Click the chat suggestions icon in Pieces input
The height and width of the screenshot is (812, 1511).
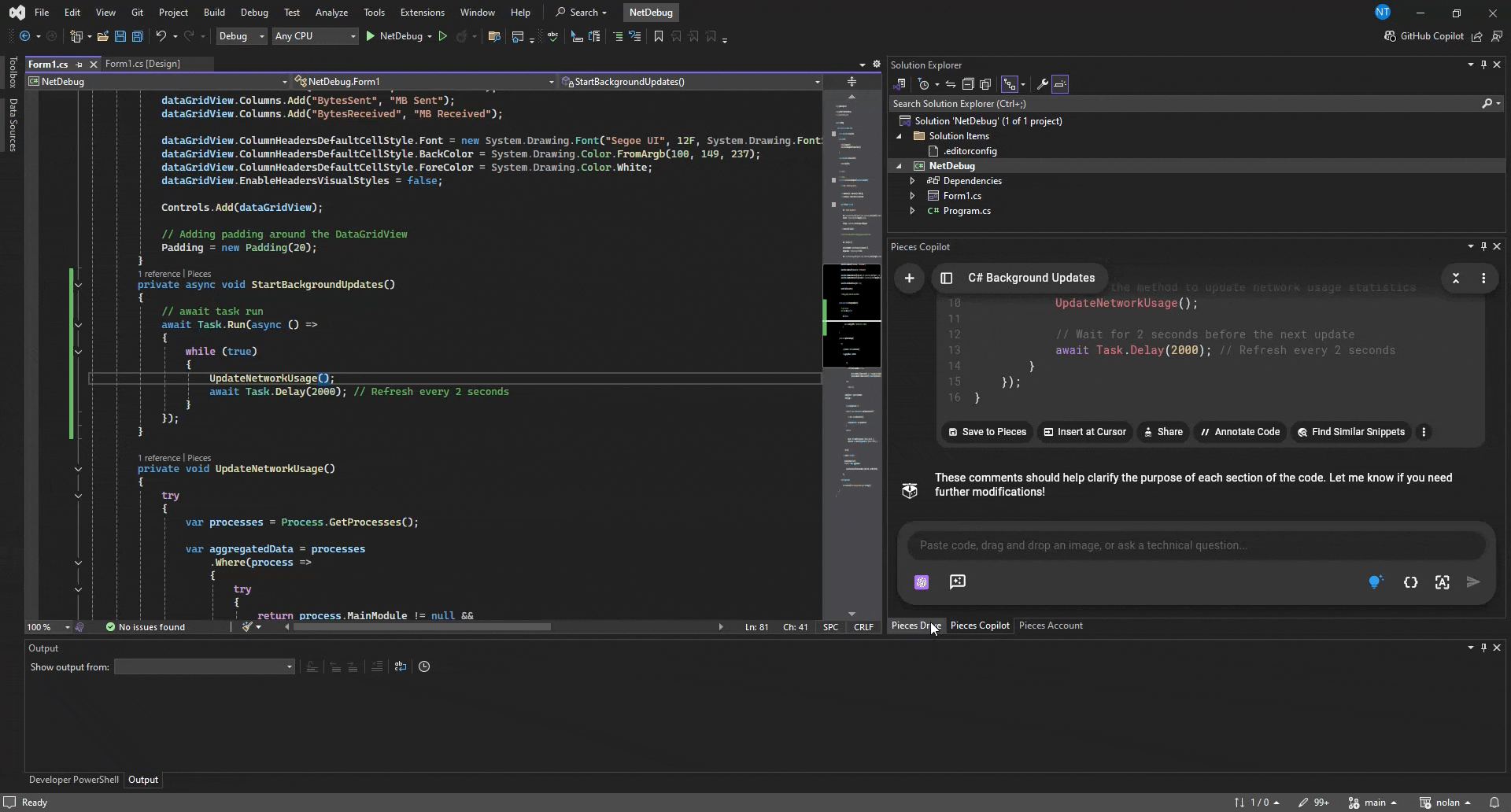point(958,582)
